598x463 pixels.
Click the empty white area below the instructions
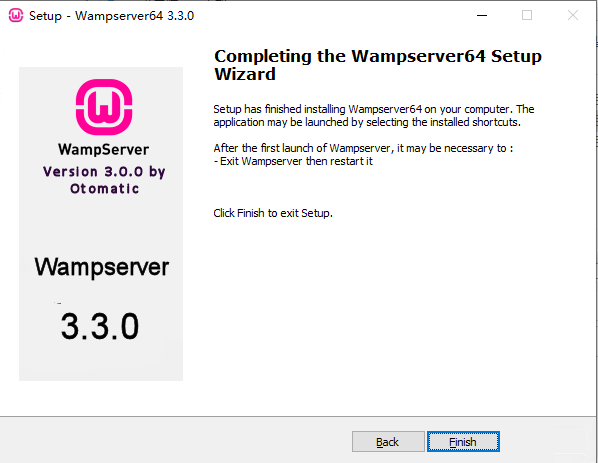[381, 313]
